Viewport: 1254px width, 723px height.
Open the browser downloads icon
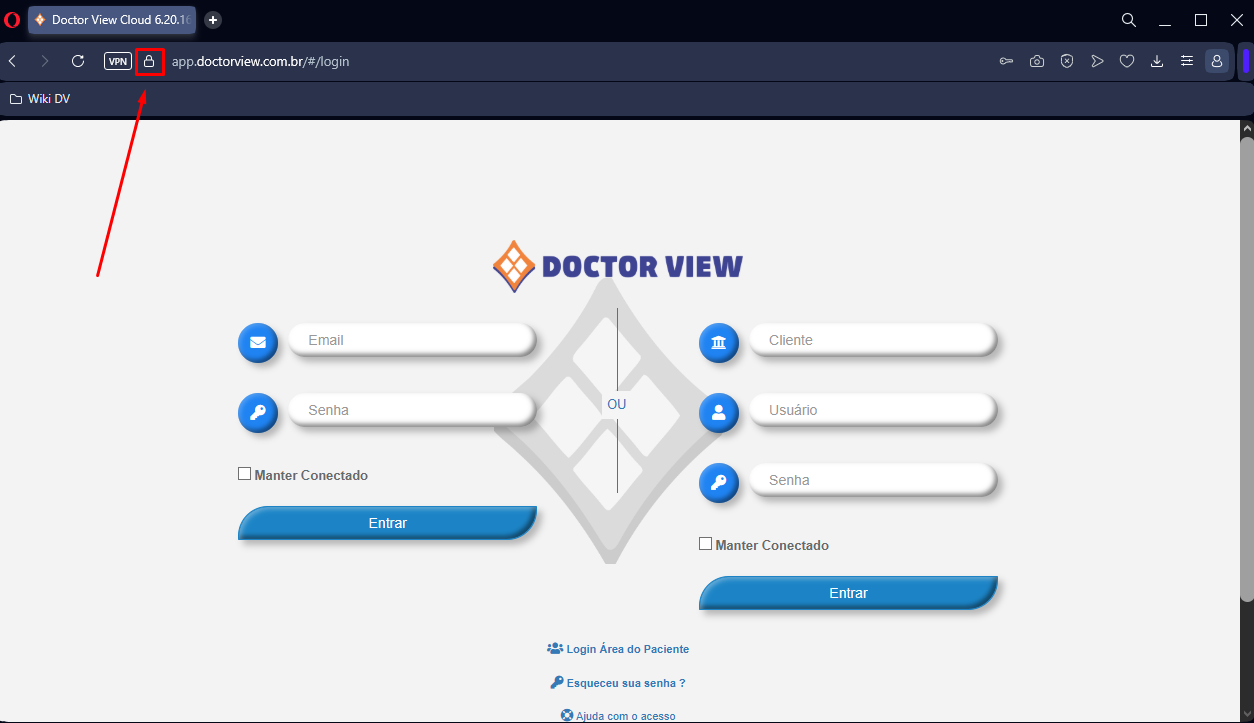pyautogui.click(x=1157, y=62)
